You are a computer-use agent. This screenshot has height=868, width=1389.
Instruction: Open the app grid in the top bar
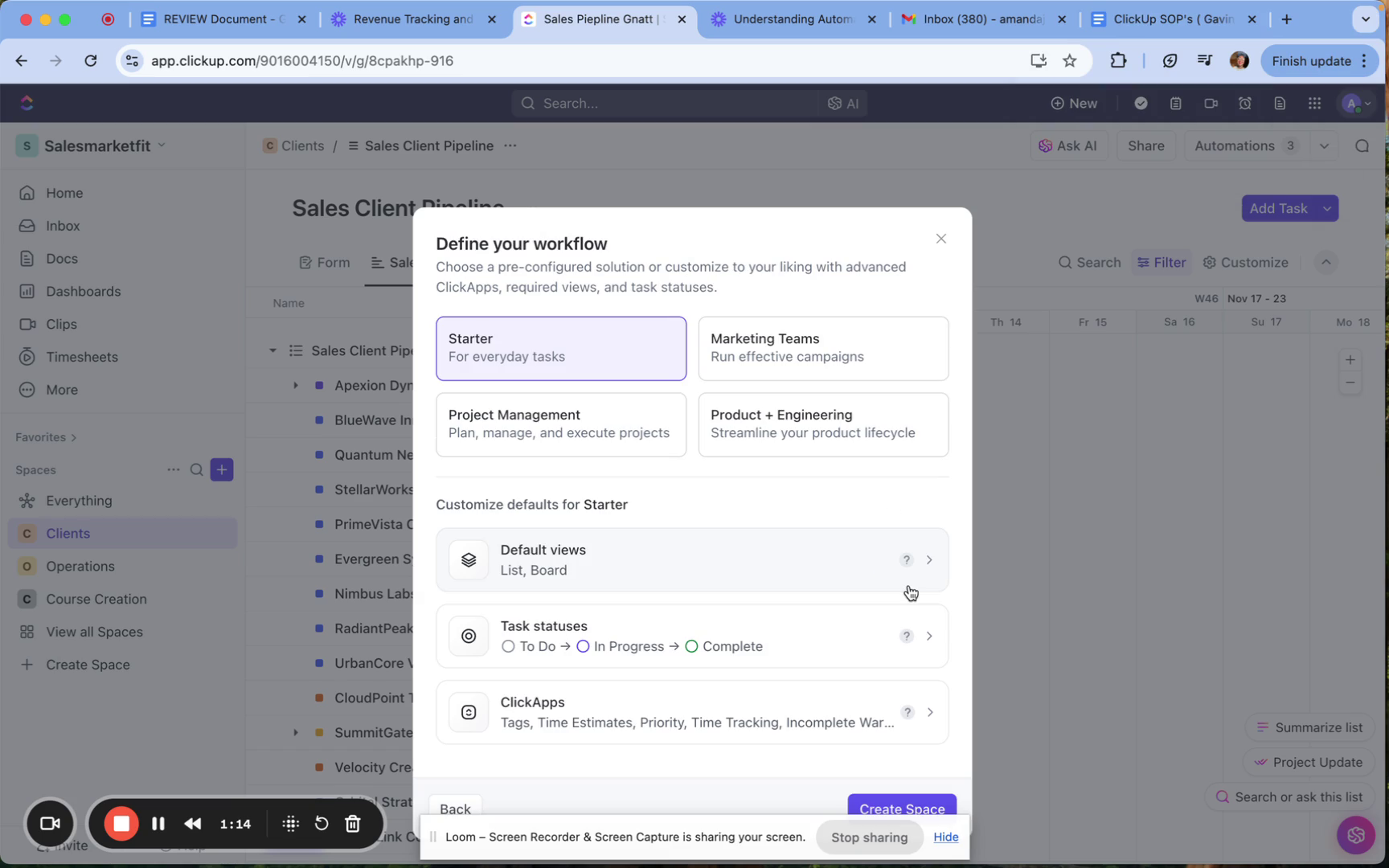[1315, 103]
